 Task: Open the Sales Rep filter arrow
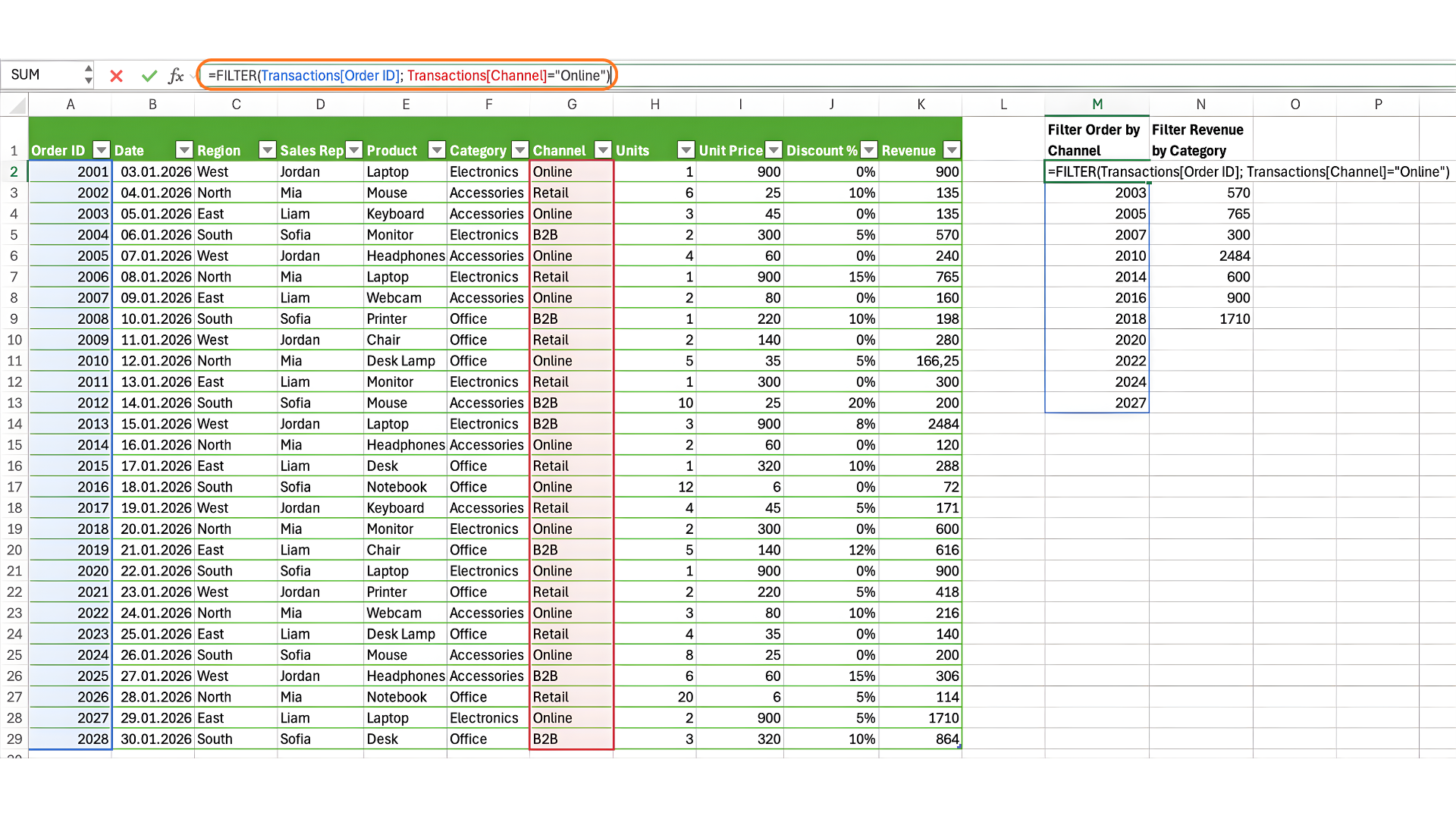pyautogui.click(x=353, y=150)
